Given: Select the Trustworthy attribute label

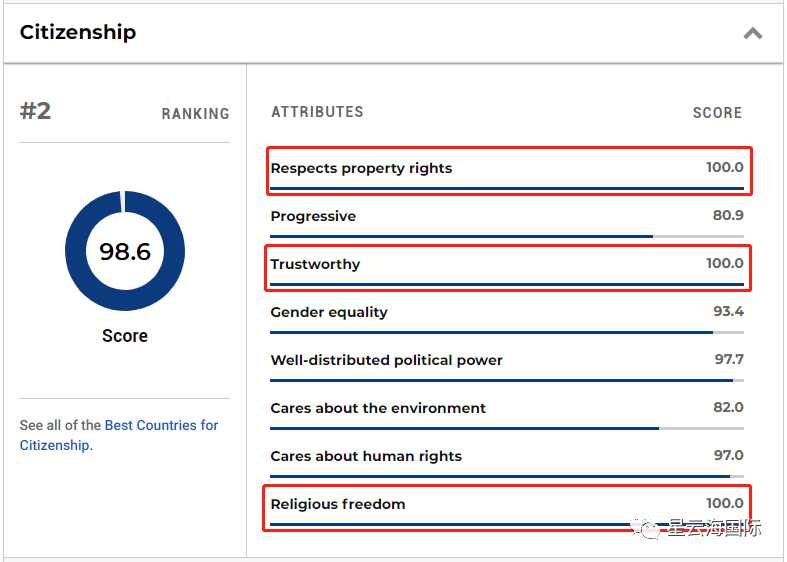Looking at the screenshot, I should pos(315,264).
